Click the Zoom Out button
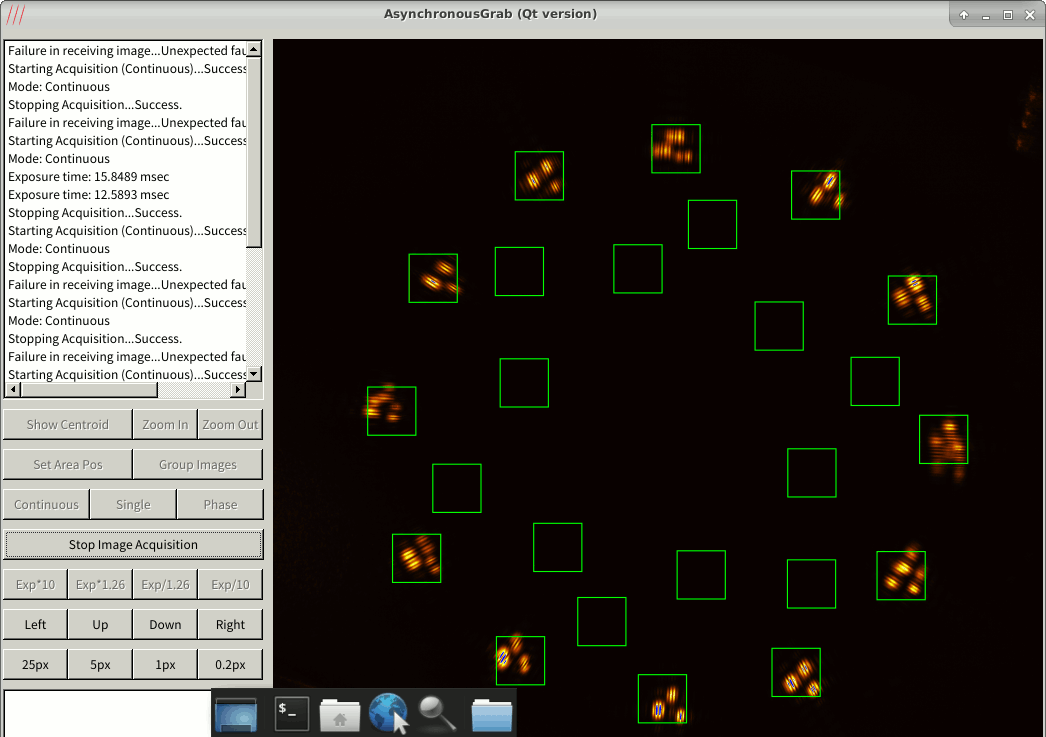 [230, 424]
